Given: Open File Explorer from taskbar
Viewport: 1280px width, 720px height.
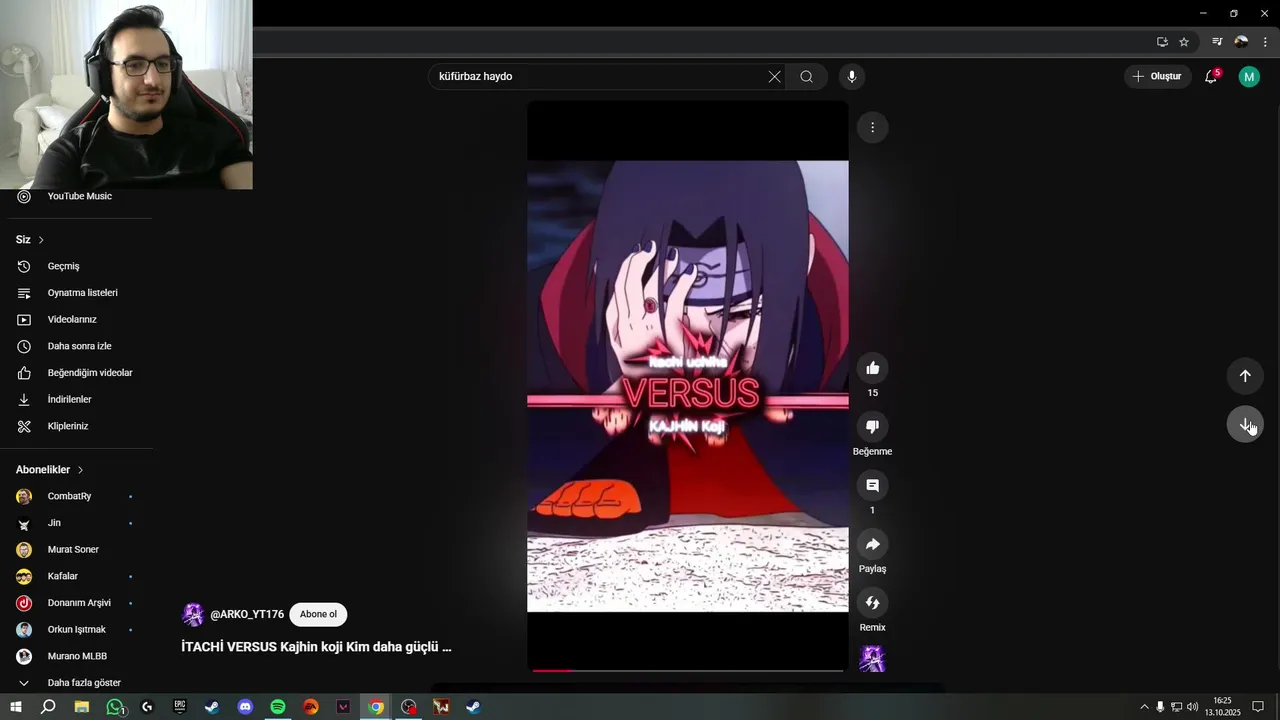Looking at the screenshot, I should click(82, 707).
